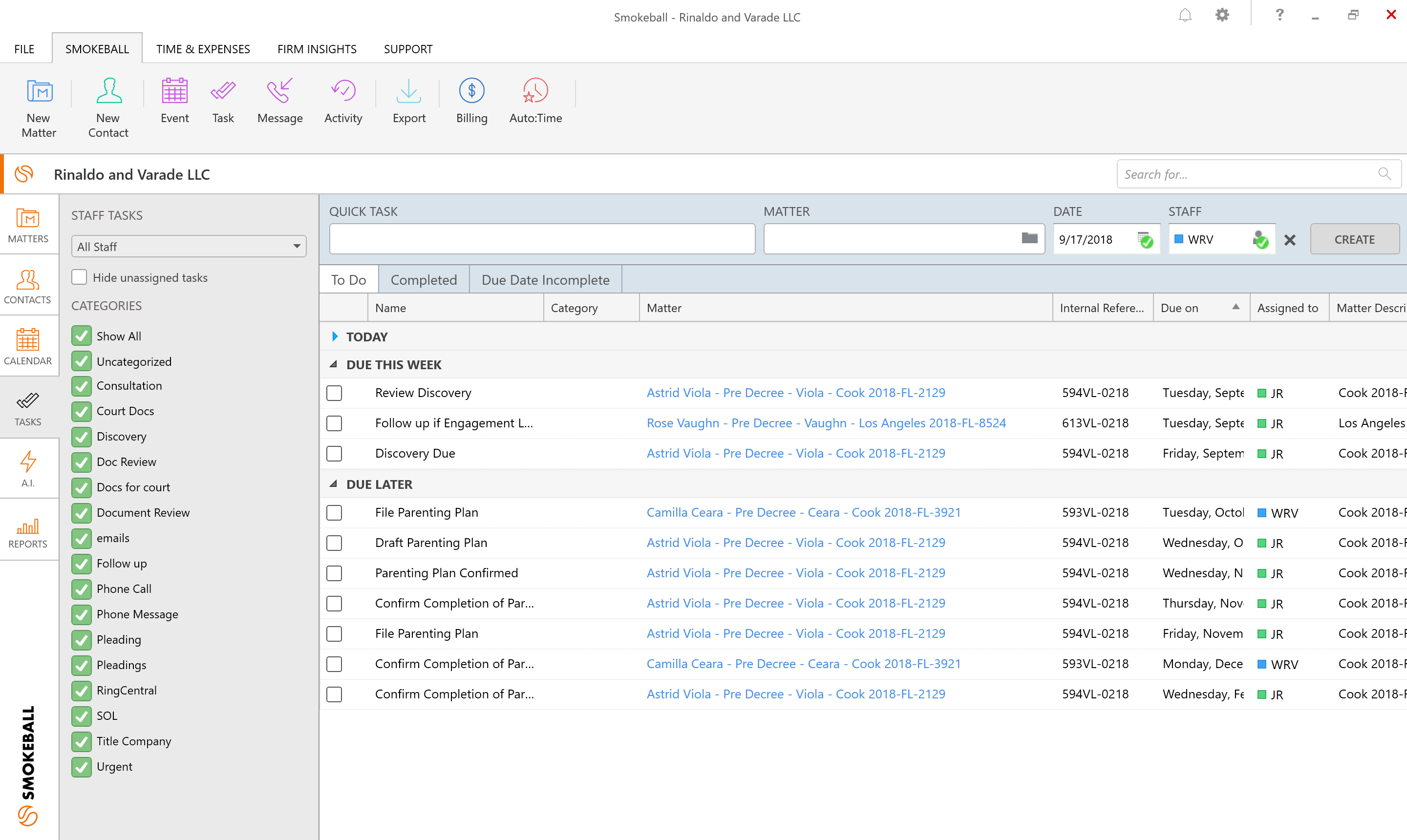
Task: Open notifications bell icon
Action: [1185, 16]
